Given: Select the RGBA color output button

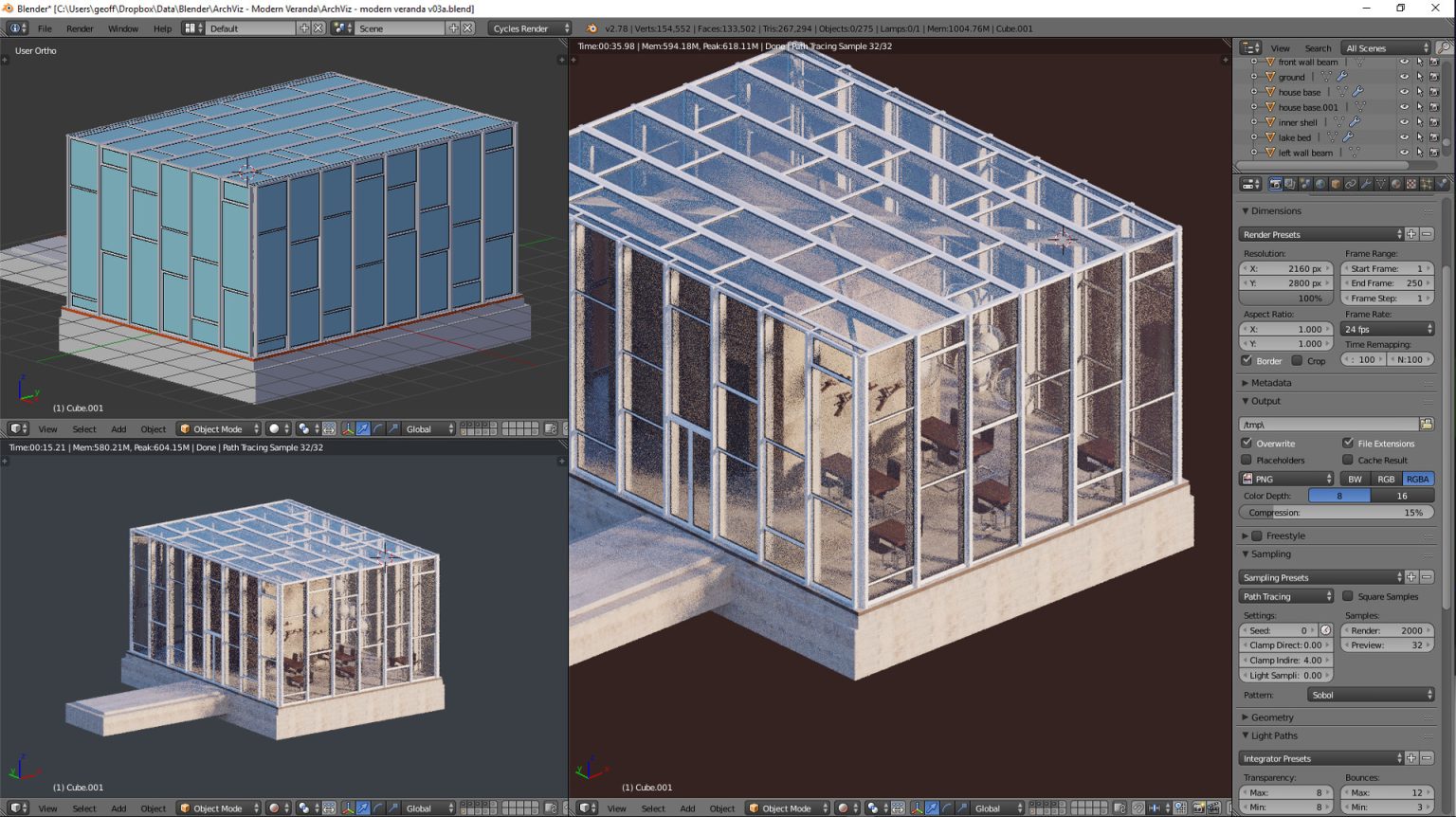Looking at the screenshot, I should point(1418,479).
